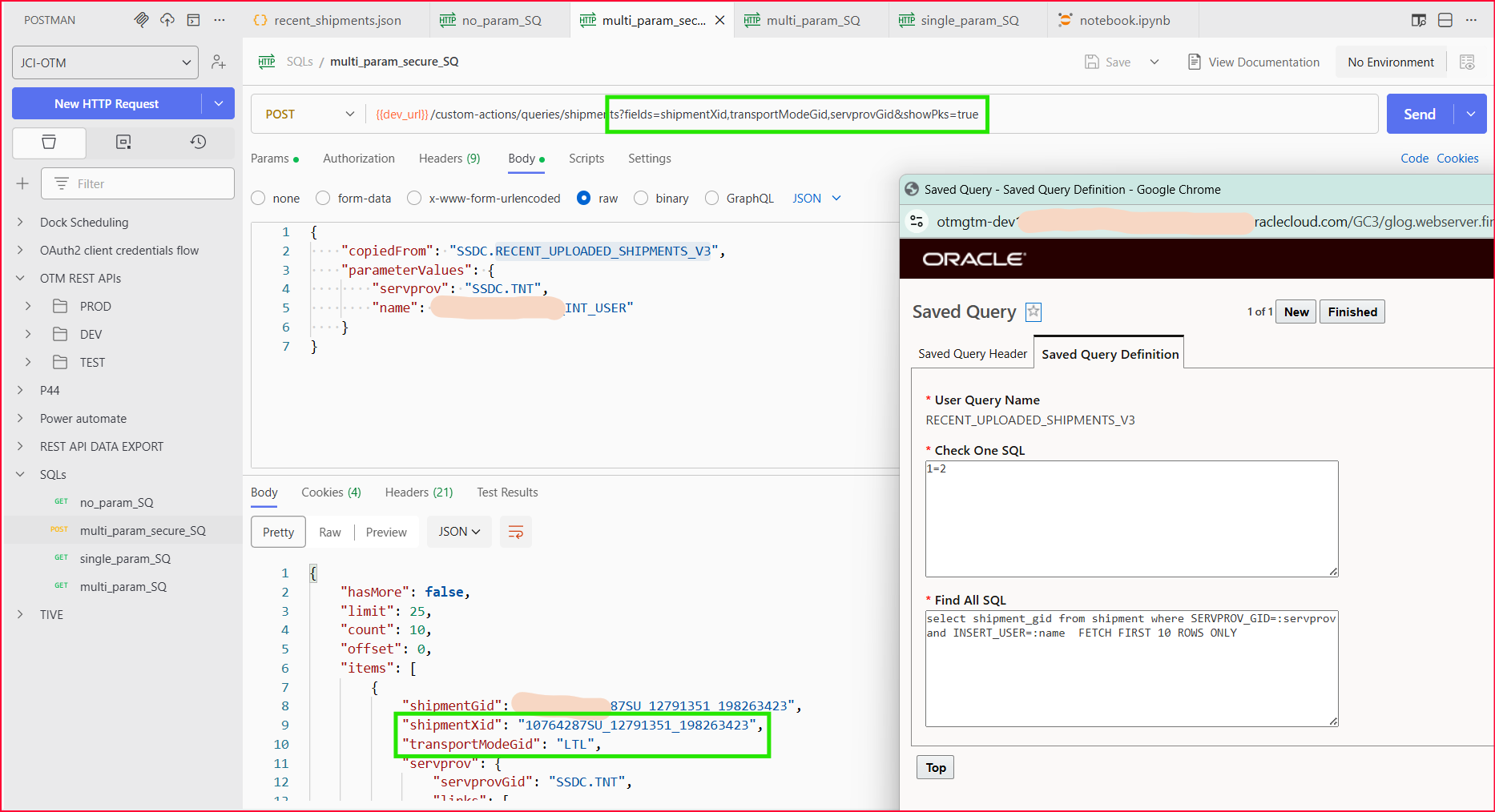Open the environment quick look icon
The width and height of the screenshot is (1495, 812).
click(1467, 62)
